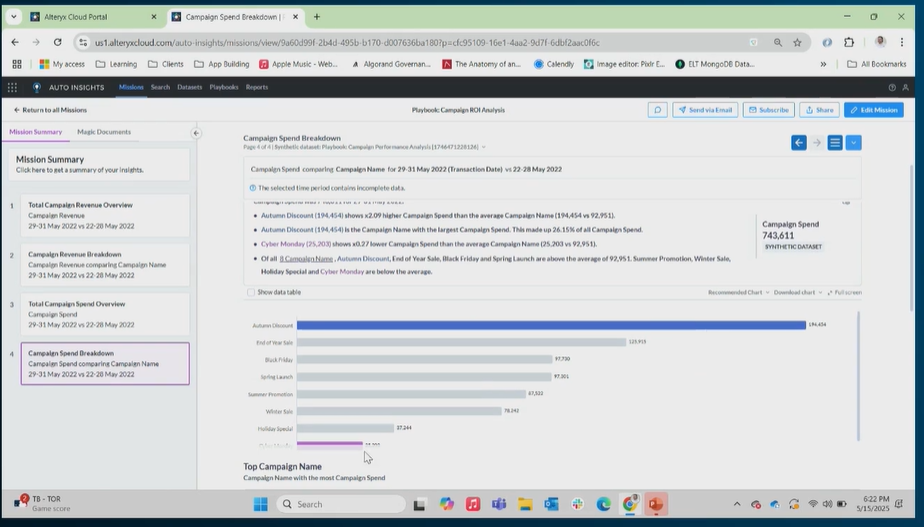Open the Search menu item
The height and width of the screenshot is (527, 924).
(x=160, y=87)
